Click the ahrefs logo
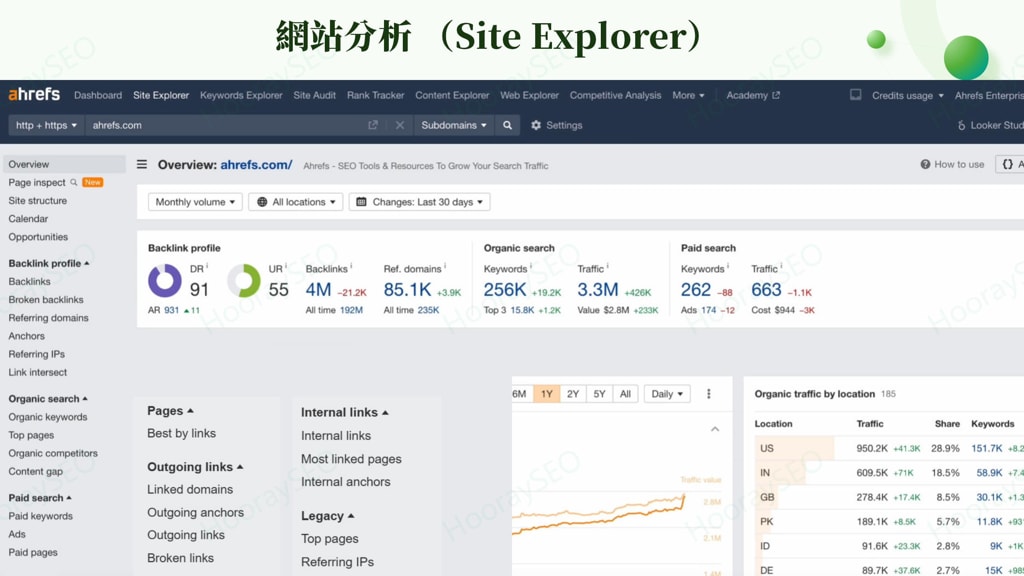Screen dimensions: 1024x576 coord(34,94)
